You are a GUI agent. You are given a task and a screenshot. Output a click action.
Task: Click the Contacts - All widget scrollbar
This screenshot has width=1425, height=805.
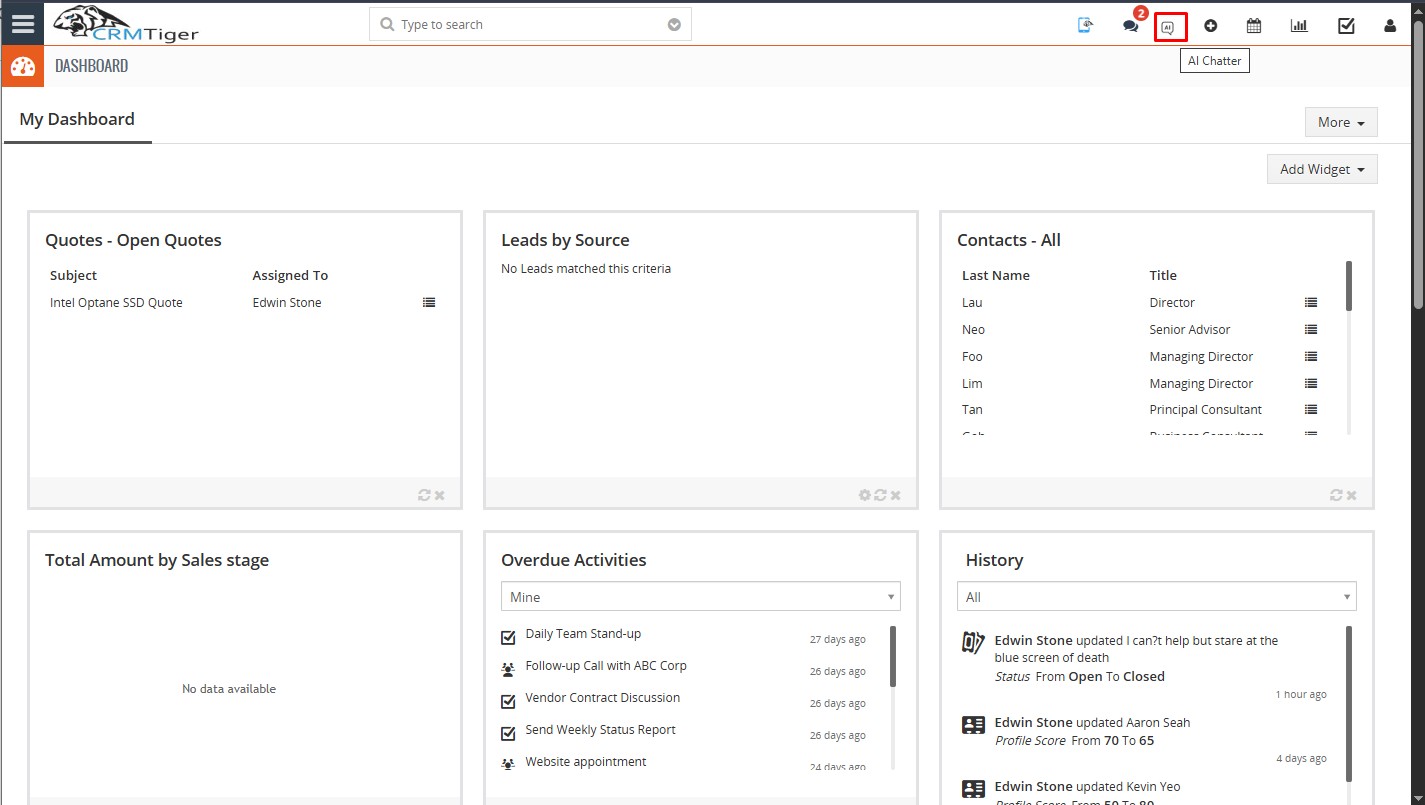click(1349, 286)
